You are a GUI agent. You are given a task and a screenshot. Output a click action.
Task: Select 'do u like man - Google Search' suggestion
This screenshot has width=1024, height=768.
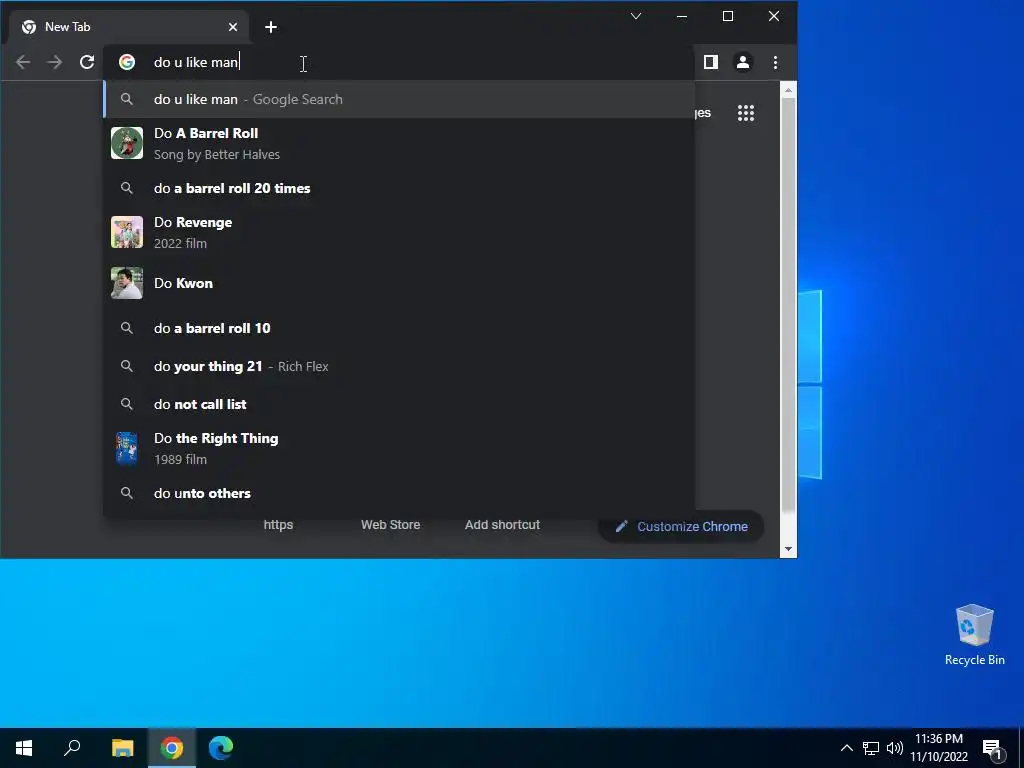pyautogui.click(x=398, y=99)
